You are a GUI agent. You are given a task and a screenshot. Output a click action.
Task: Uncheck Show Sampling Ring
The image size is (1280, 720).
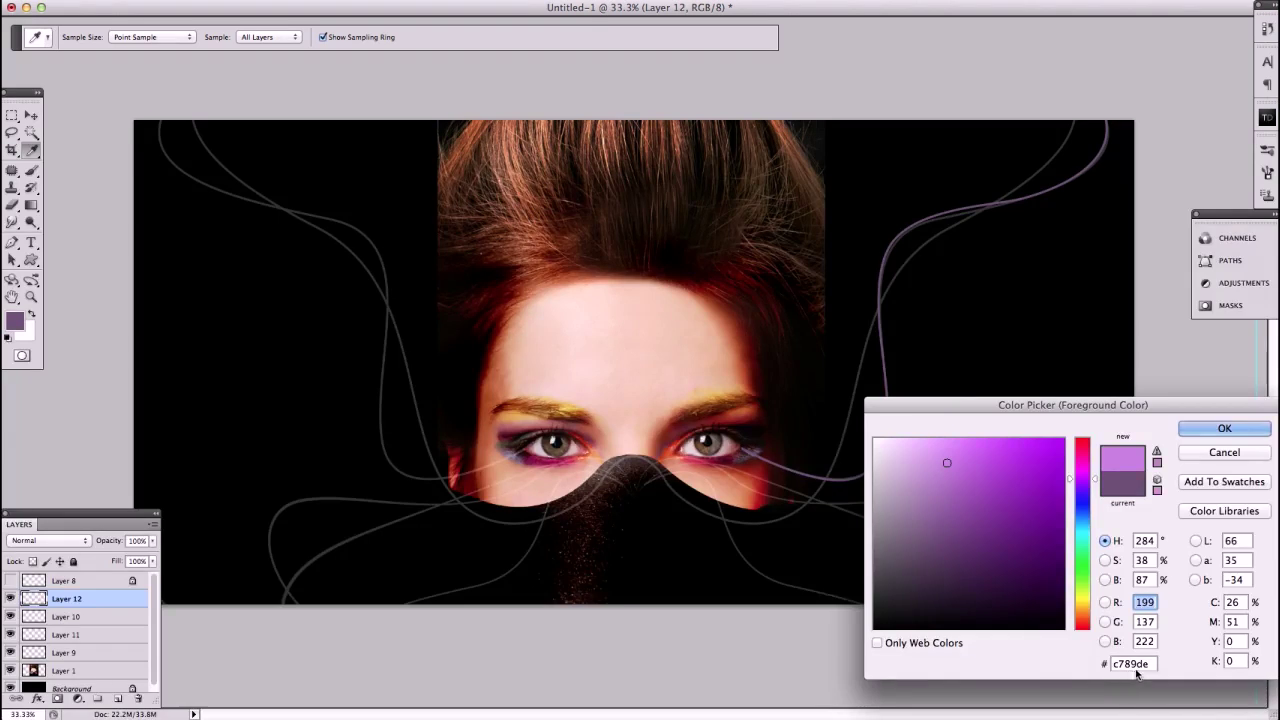coord(323,37)
